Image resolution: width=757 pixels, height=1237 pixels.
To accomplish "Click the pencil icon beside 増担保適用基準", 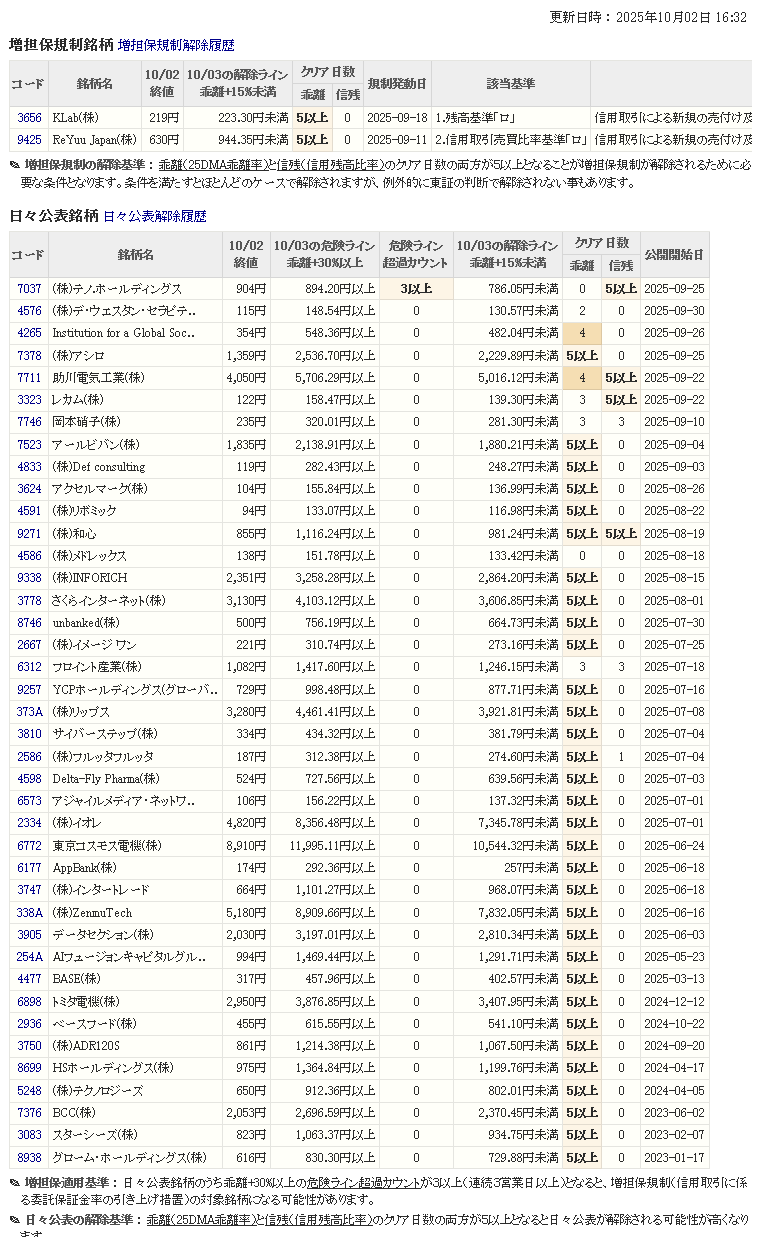I will pos(15,1183).
